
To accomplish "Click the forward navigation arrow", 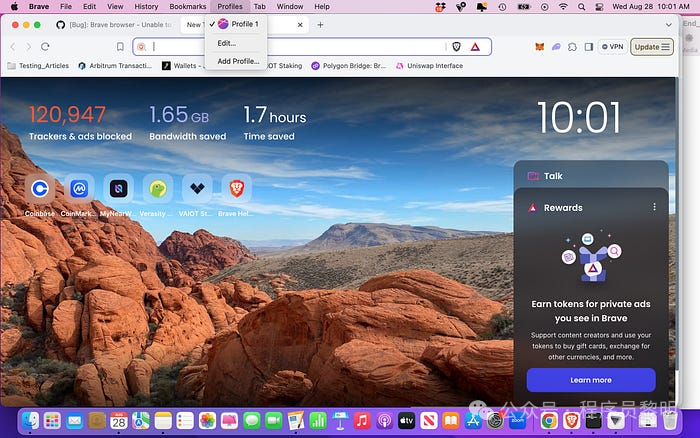I will (29, 46).
